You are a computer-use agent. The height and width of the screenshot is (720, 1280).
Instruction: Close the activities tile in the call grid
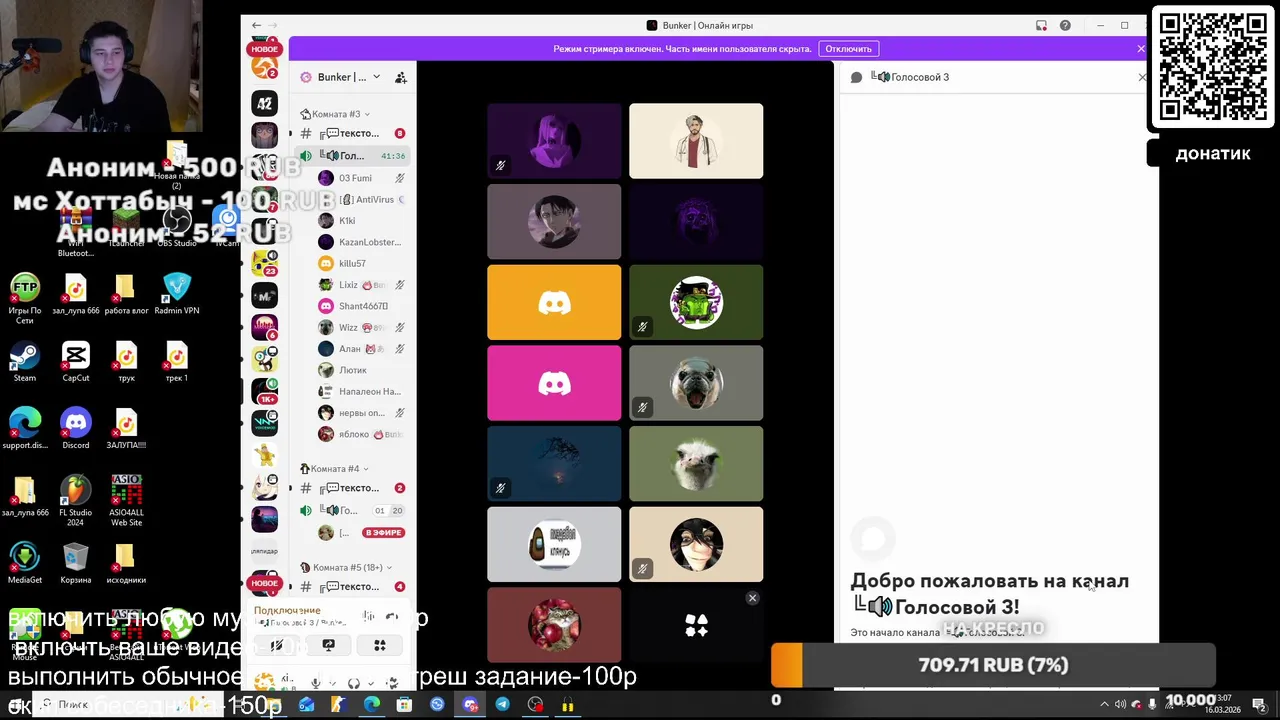point(753,598)
